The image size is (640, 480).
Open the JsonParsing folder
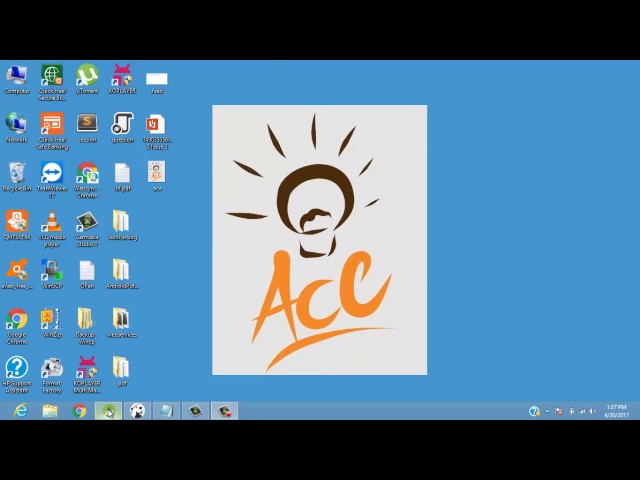[x=122, y=225]
